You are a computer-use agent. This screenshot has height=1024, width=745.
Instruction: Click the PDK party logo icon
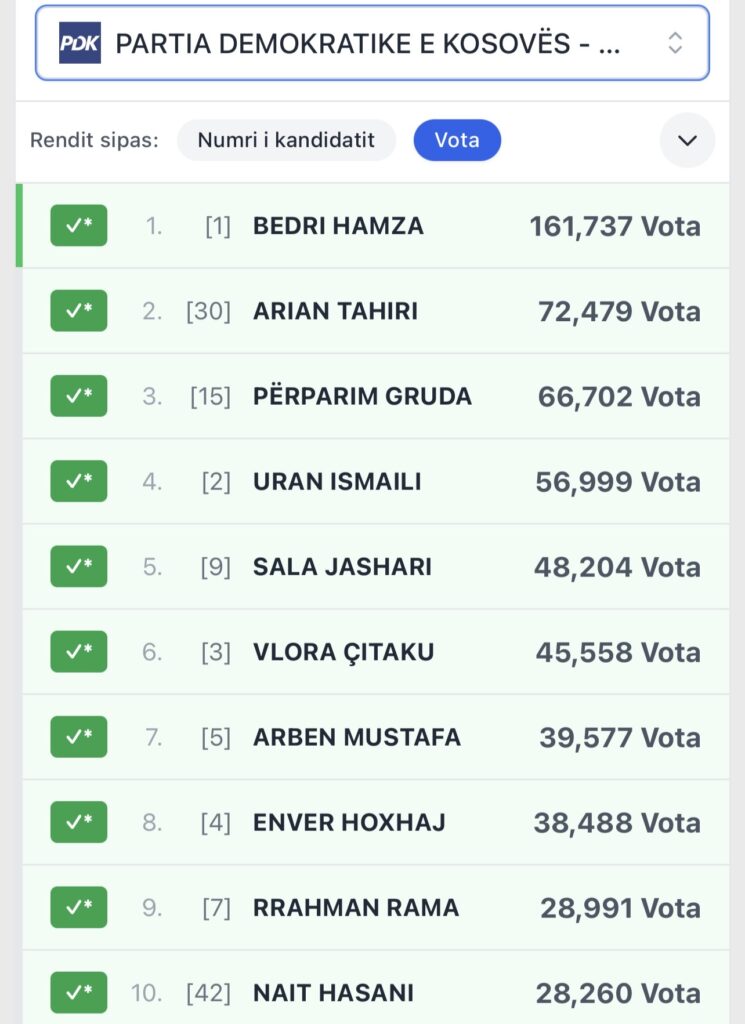coord(80,43)
